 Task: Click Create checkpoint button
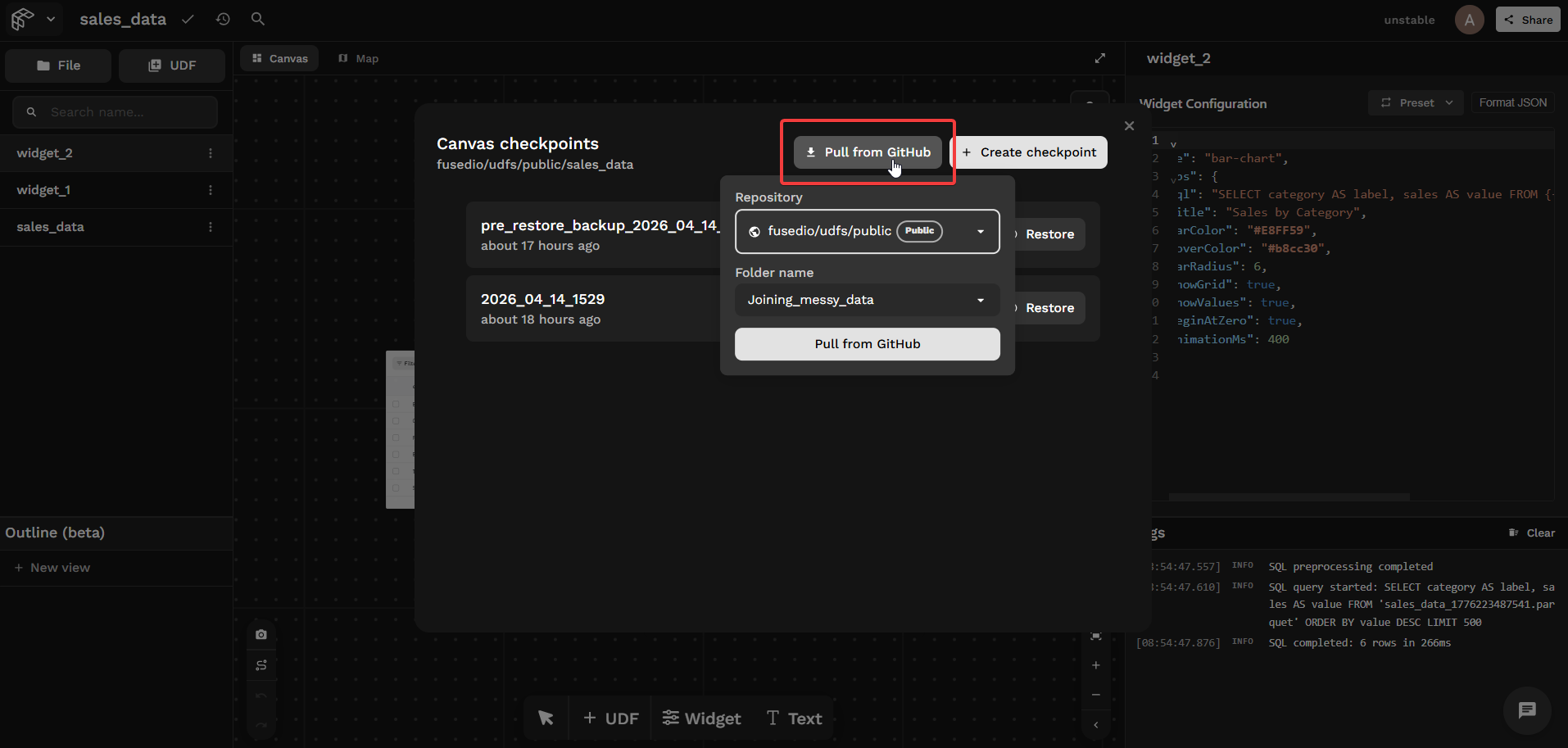[x=1029, y=152]
